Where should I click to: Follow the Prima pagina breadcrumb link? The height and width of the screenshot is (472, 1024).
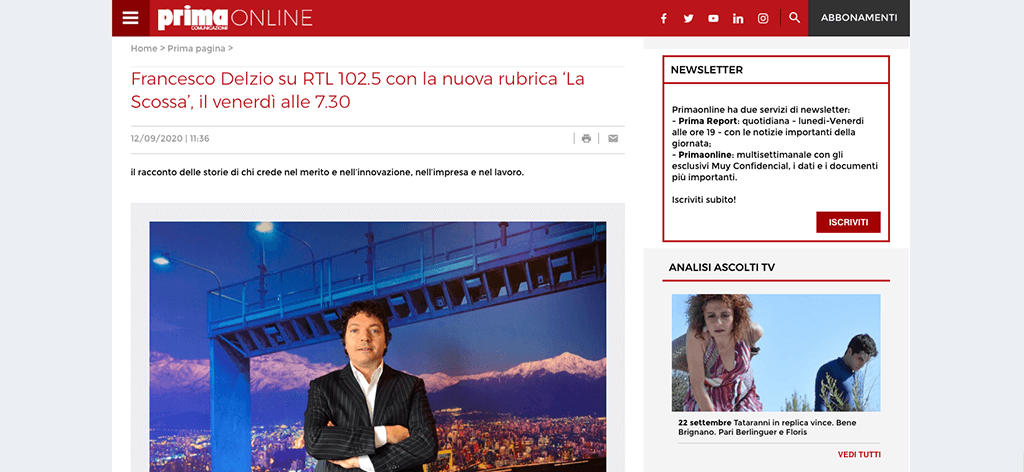pos(197,48)
